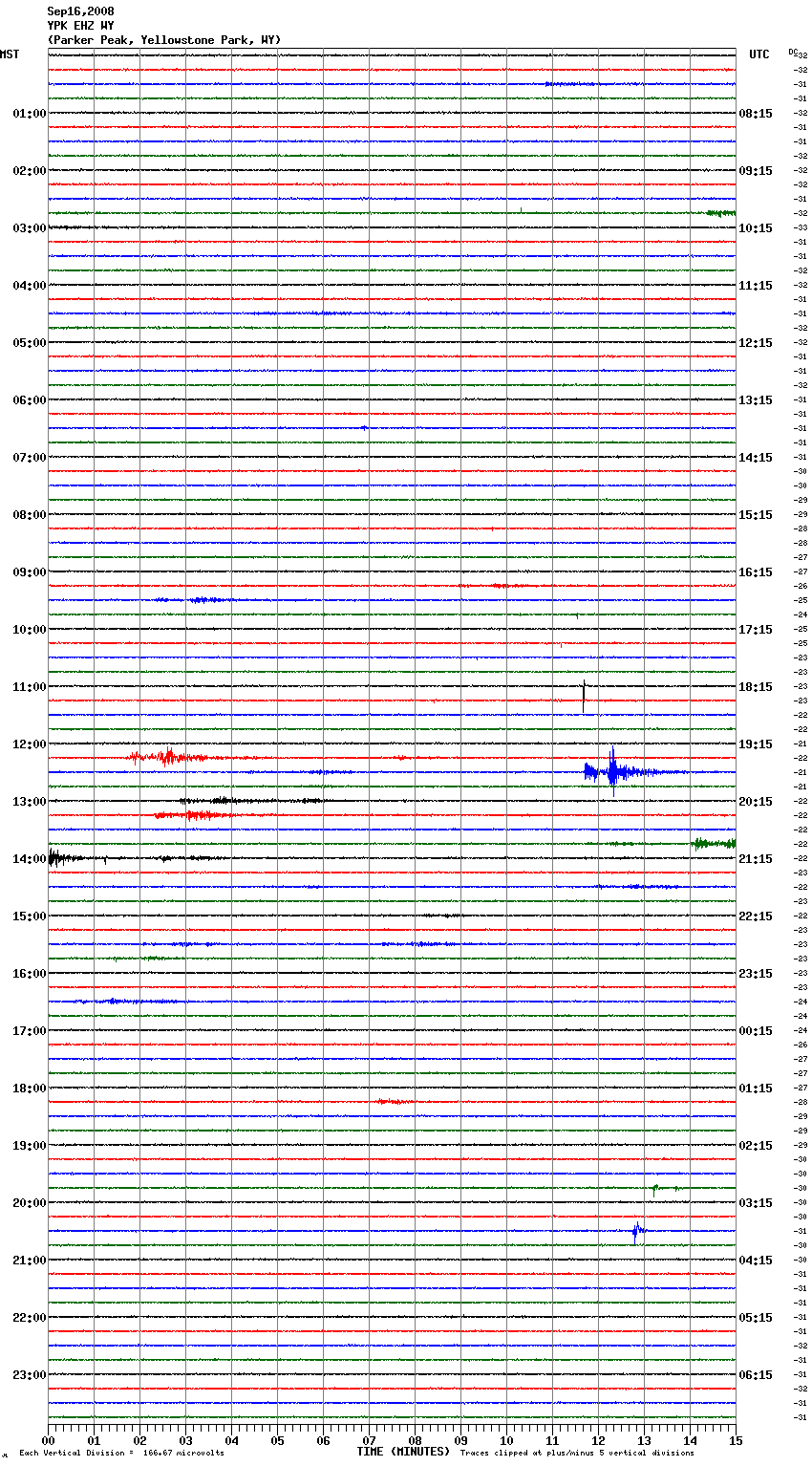
Task: Click the green burst ending the 02:45 trace
Action: 720,213
